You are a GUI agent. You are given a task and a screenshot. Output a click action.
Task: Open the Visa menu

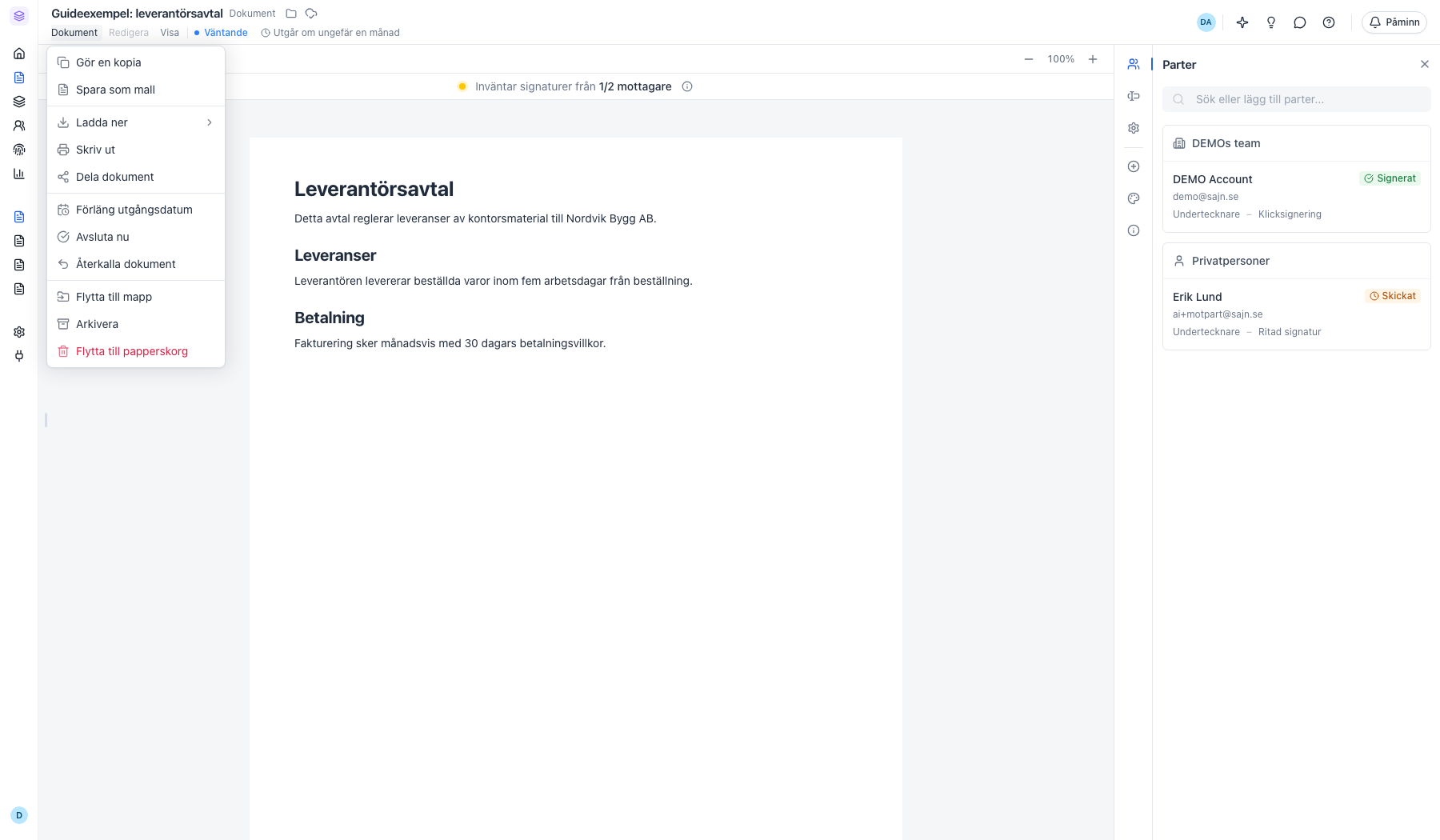170,33
